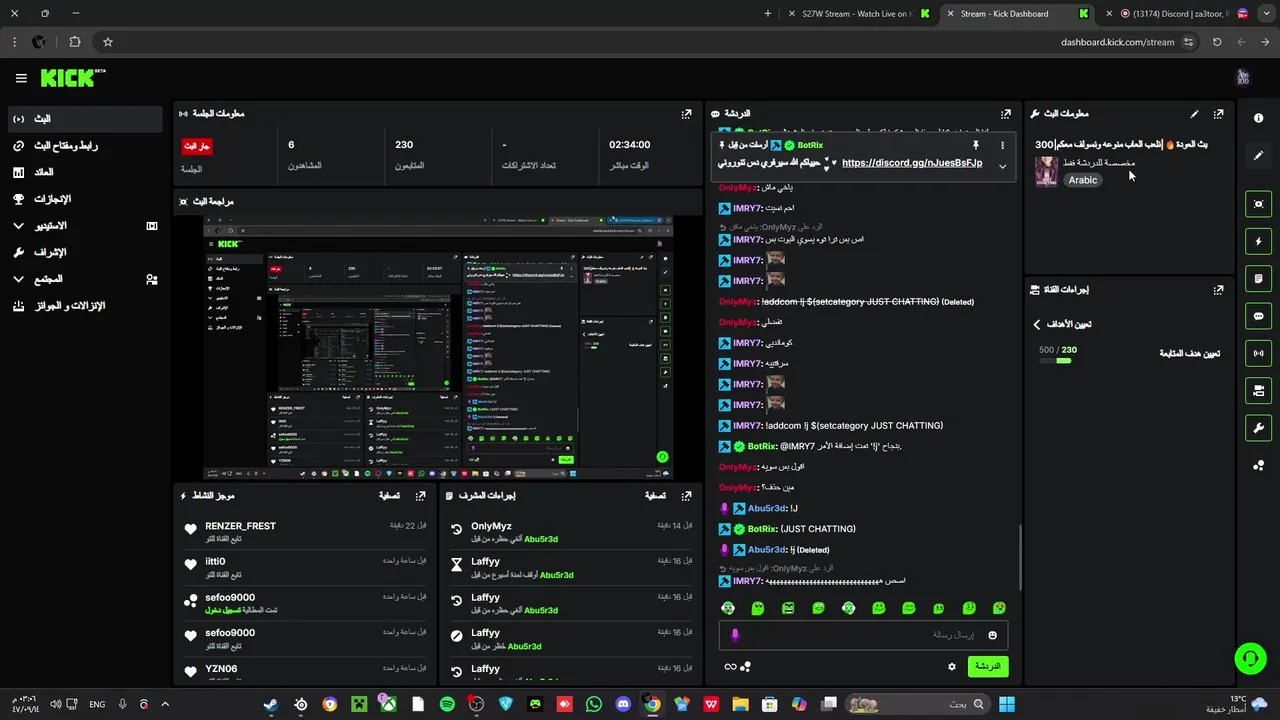This screenshot has height=720, width=1280.
Task: Click the red جار البث live badge
Action: (196, 146)
